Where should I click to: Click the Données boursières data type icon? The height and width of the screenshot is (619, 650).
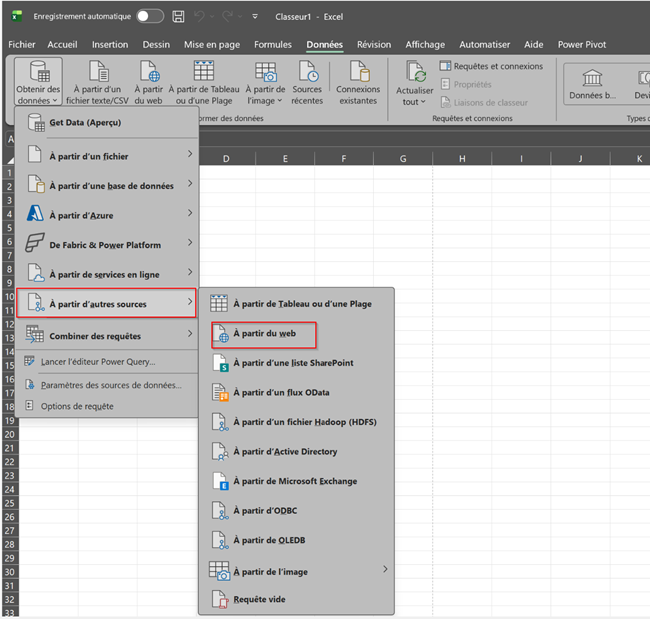(592, 78)
